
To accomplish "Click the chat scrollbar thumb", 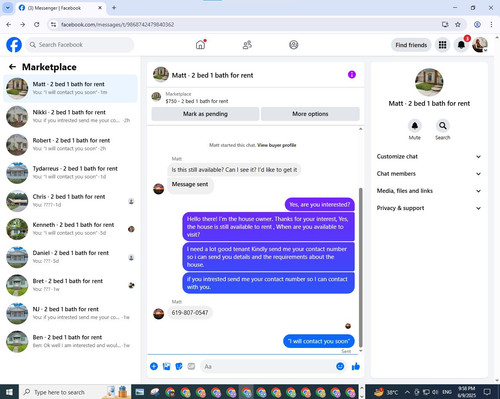I will [360, 268].
